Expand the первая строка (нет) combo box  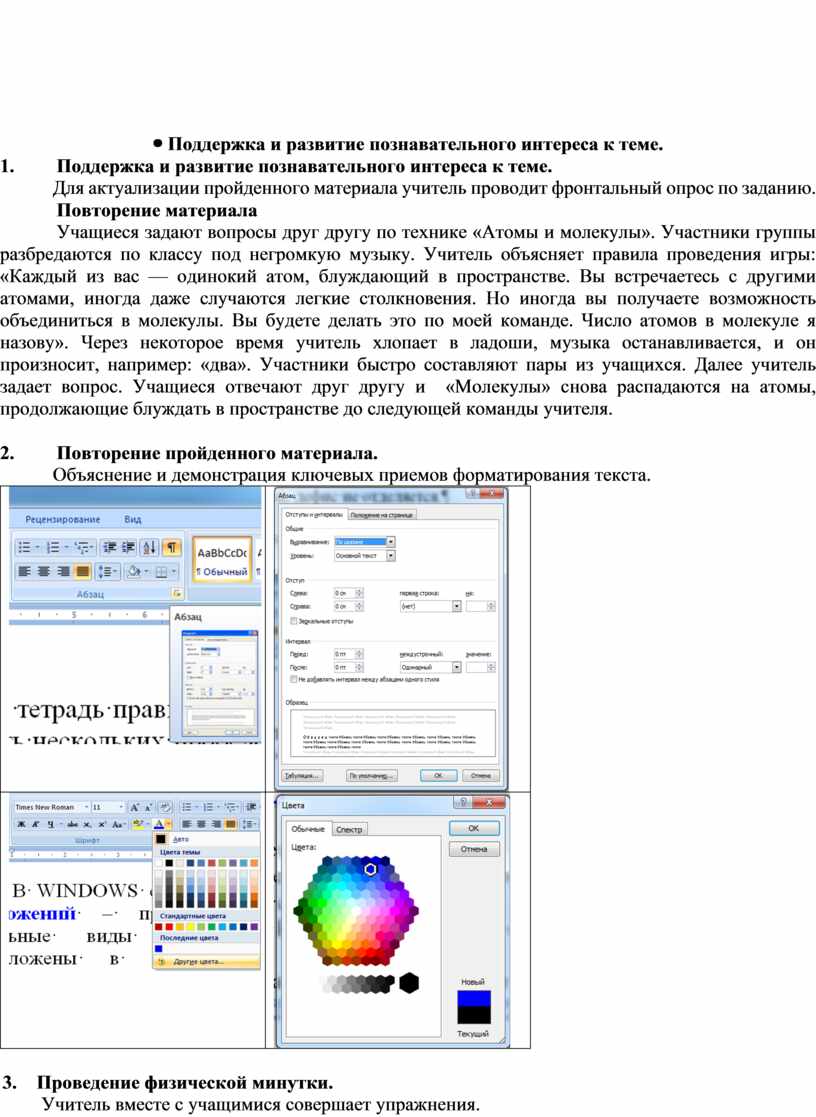(457, 606)
